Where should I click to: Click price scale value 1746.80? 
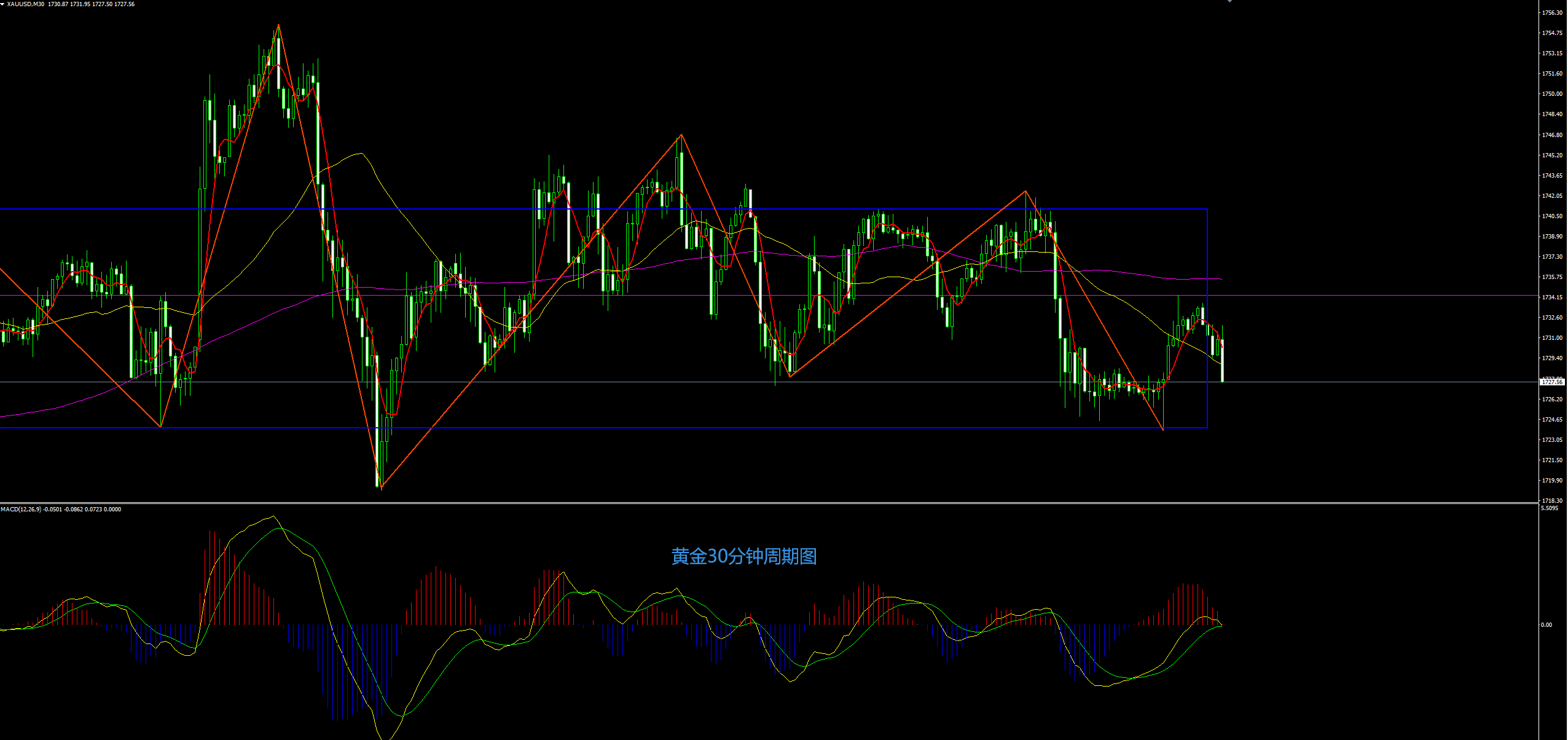pos(1552,135)
